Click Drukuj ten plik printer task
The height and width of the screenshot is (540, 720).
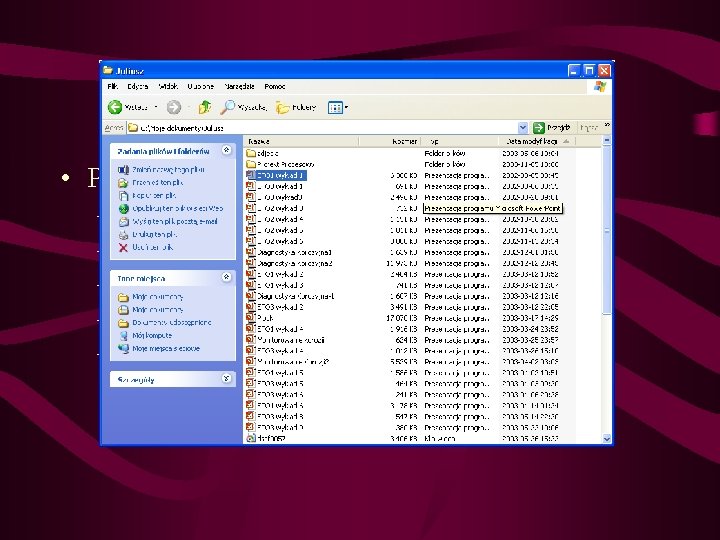[x=148, y=234]
